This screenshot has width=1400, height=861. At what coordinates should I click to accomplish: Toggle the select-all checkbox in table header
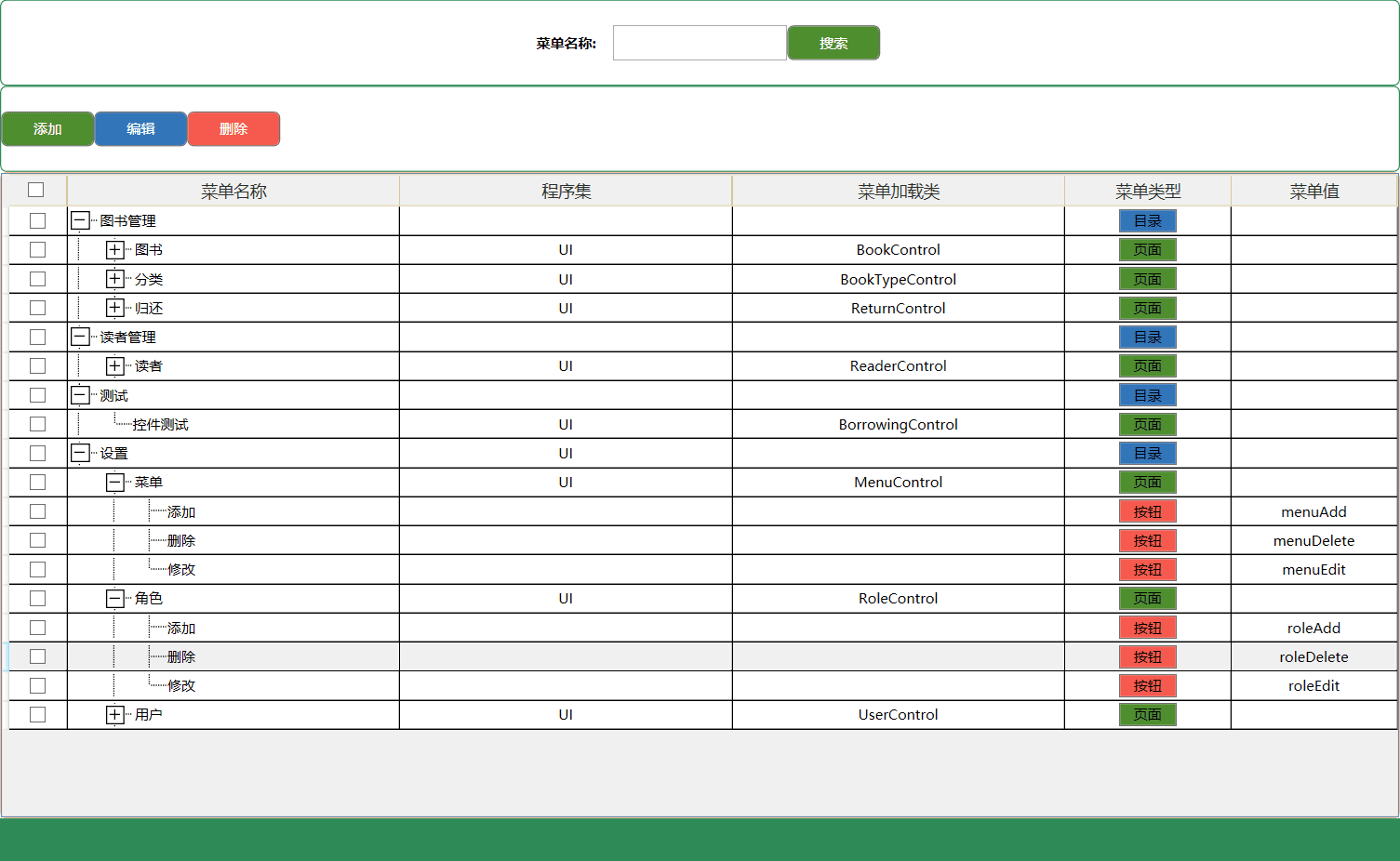click(x=36, y=190)
